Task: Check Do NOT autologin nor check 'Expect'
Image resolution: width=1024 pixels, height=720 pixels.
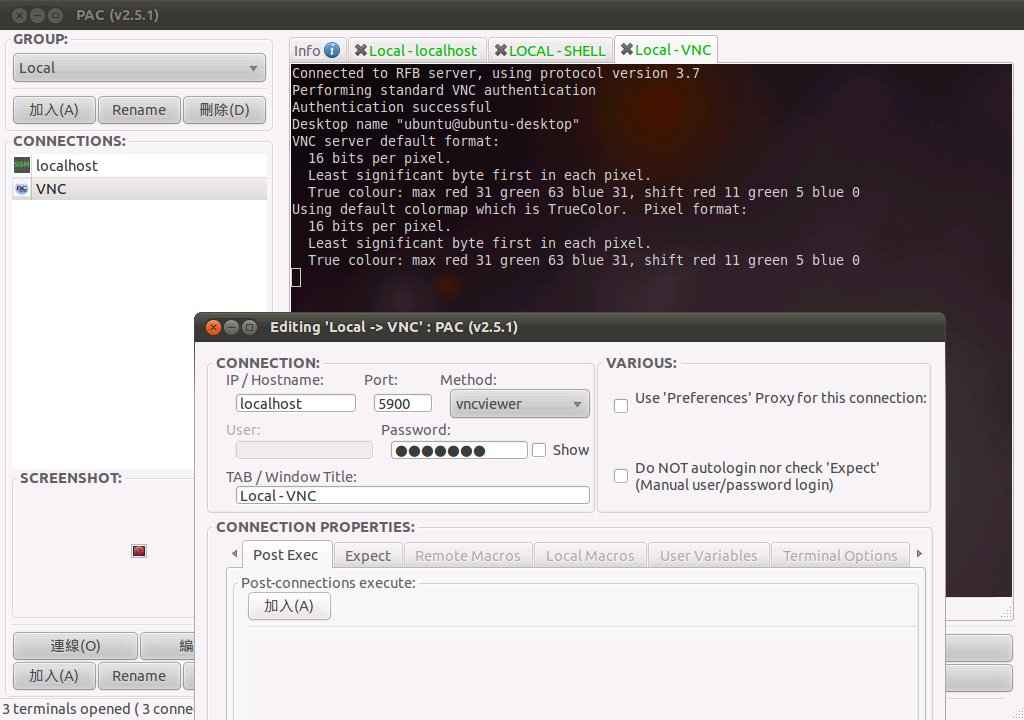Action: pos(621,476)
